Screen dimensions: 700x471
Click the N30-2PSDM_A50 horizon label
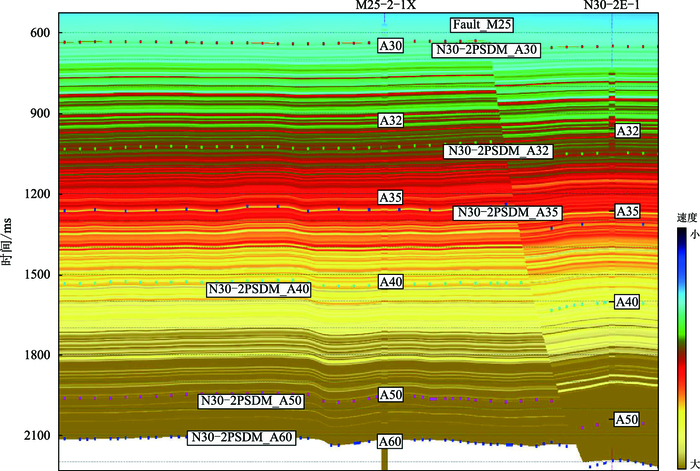250,401
